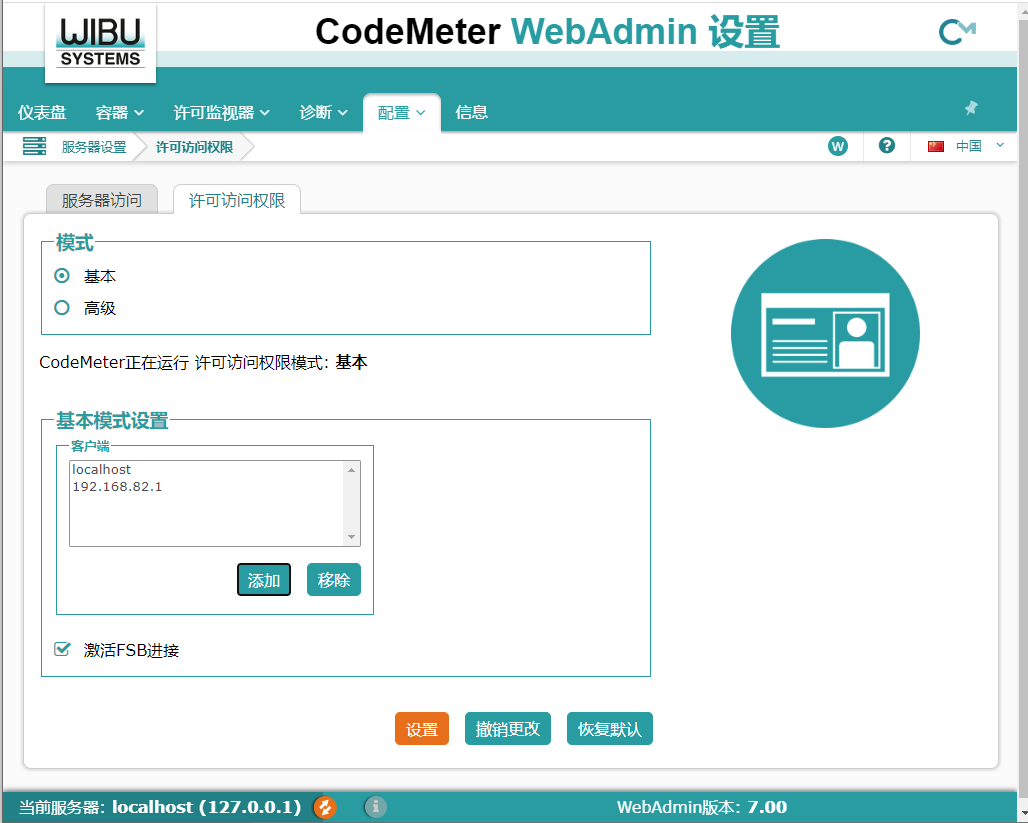This screenshot has height=823, width=1028.
Task: Expand the 许可监视器 menu
Action: 222,113
